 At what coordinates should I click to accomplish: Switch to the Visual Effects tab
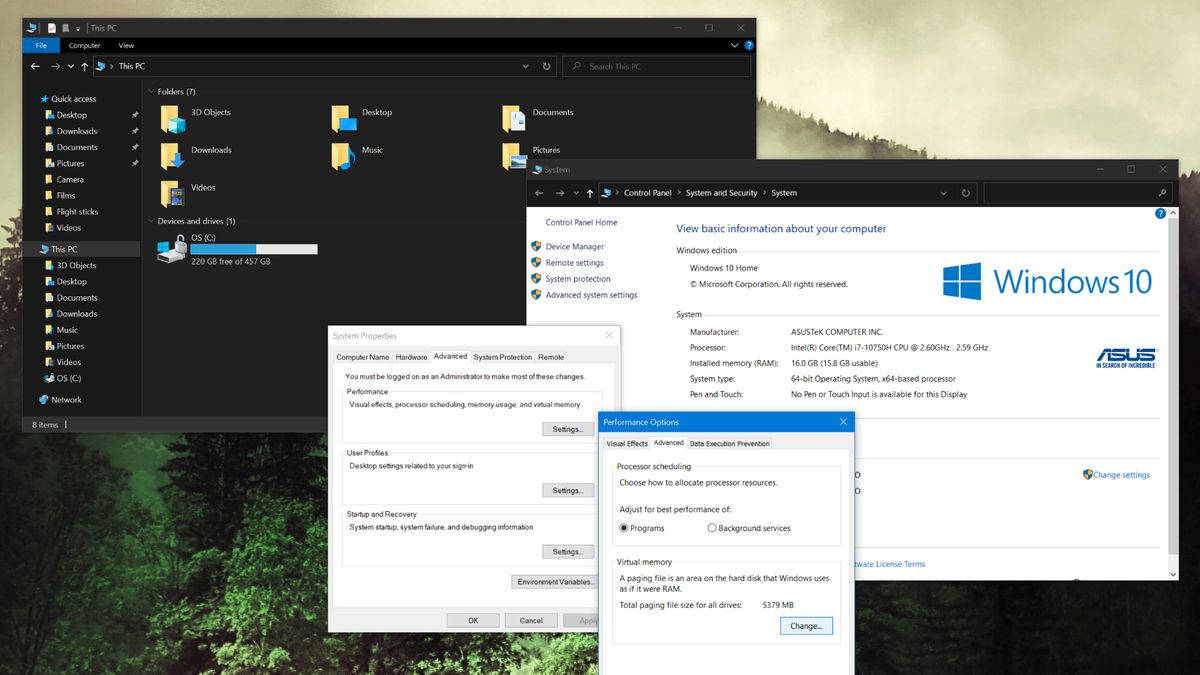[626, 443]
